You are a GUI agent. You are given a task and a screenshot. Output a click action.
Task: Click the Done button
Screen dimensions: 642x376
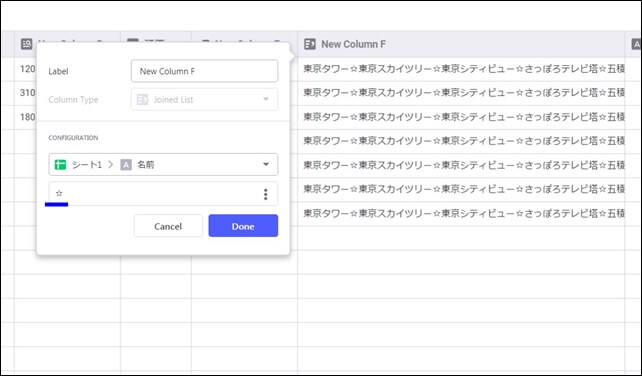pyautogui.click(x=243, y=226)
